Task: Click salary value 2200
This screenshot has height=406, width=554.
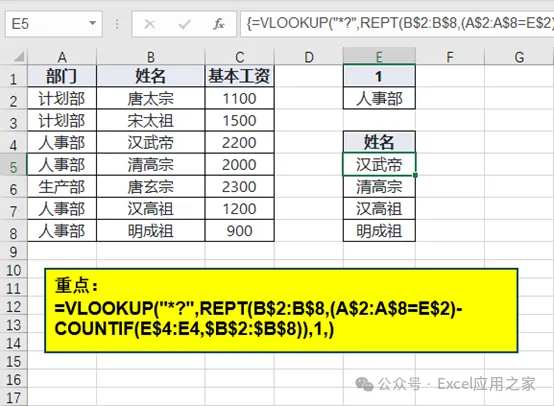Action: coord(240,143)
